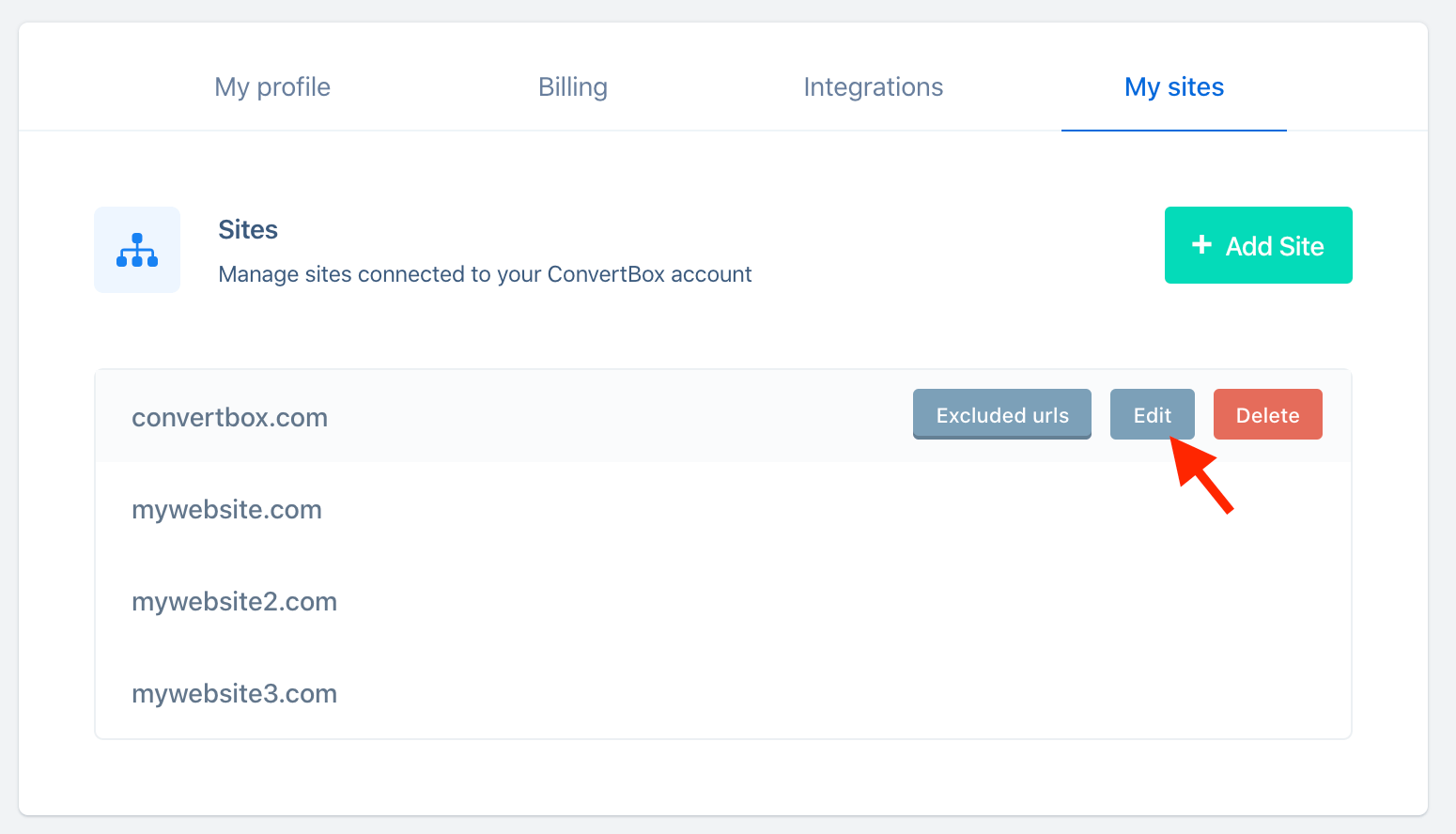The height and width of the screenshot is (834, 1456).
Task: Select the mywebsite2.com row
Action: click(723, 601)
